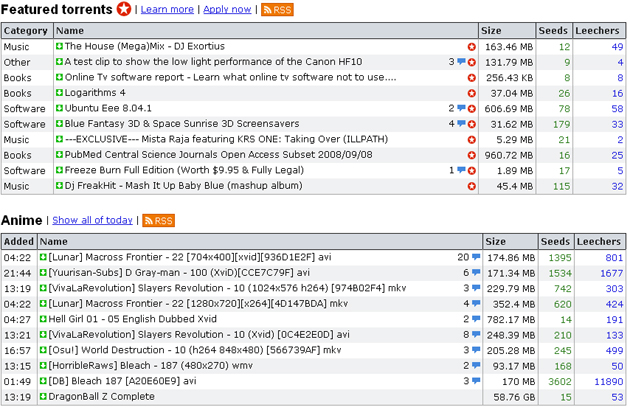Image resolution: width=630 pixels, height=410 pixels.
Task: Expand The House (Mega)Mix torrent details
Action: [x=59, y=46]
